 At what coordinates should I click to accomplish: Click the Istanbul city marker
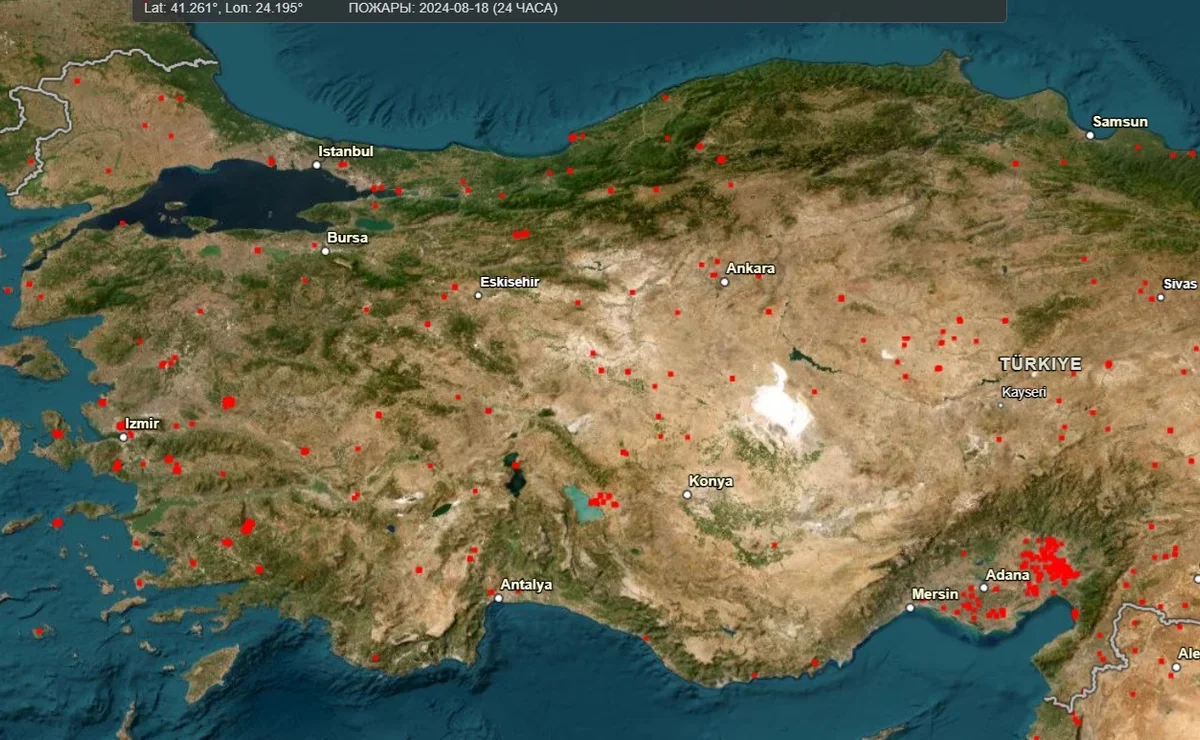[x=317, y=165]
